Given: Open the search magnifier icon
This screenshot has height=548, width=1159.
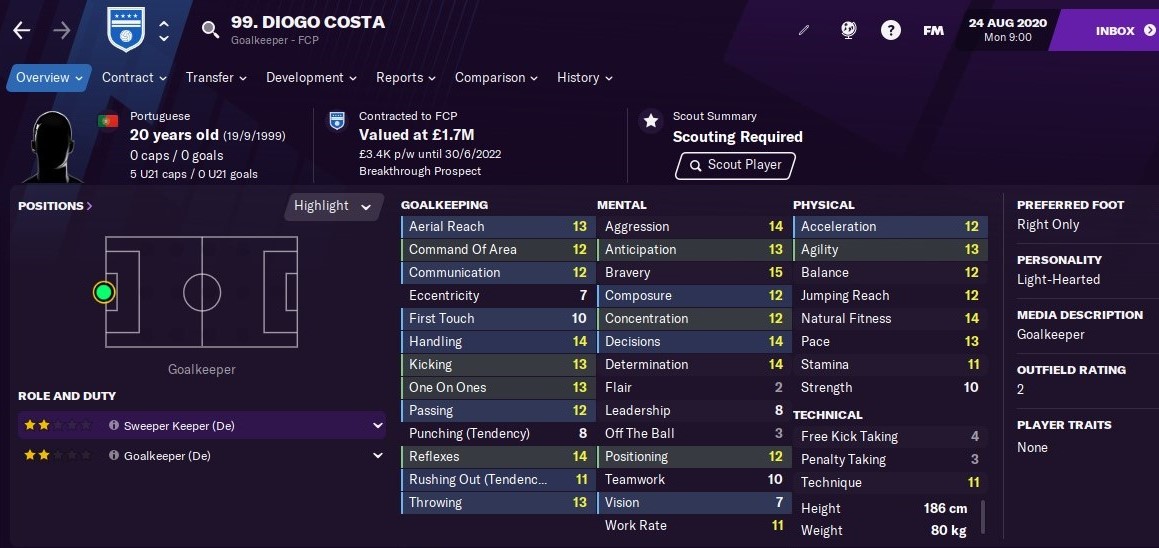Looking at the screenshot, I should pos(211,30).
